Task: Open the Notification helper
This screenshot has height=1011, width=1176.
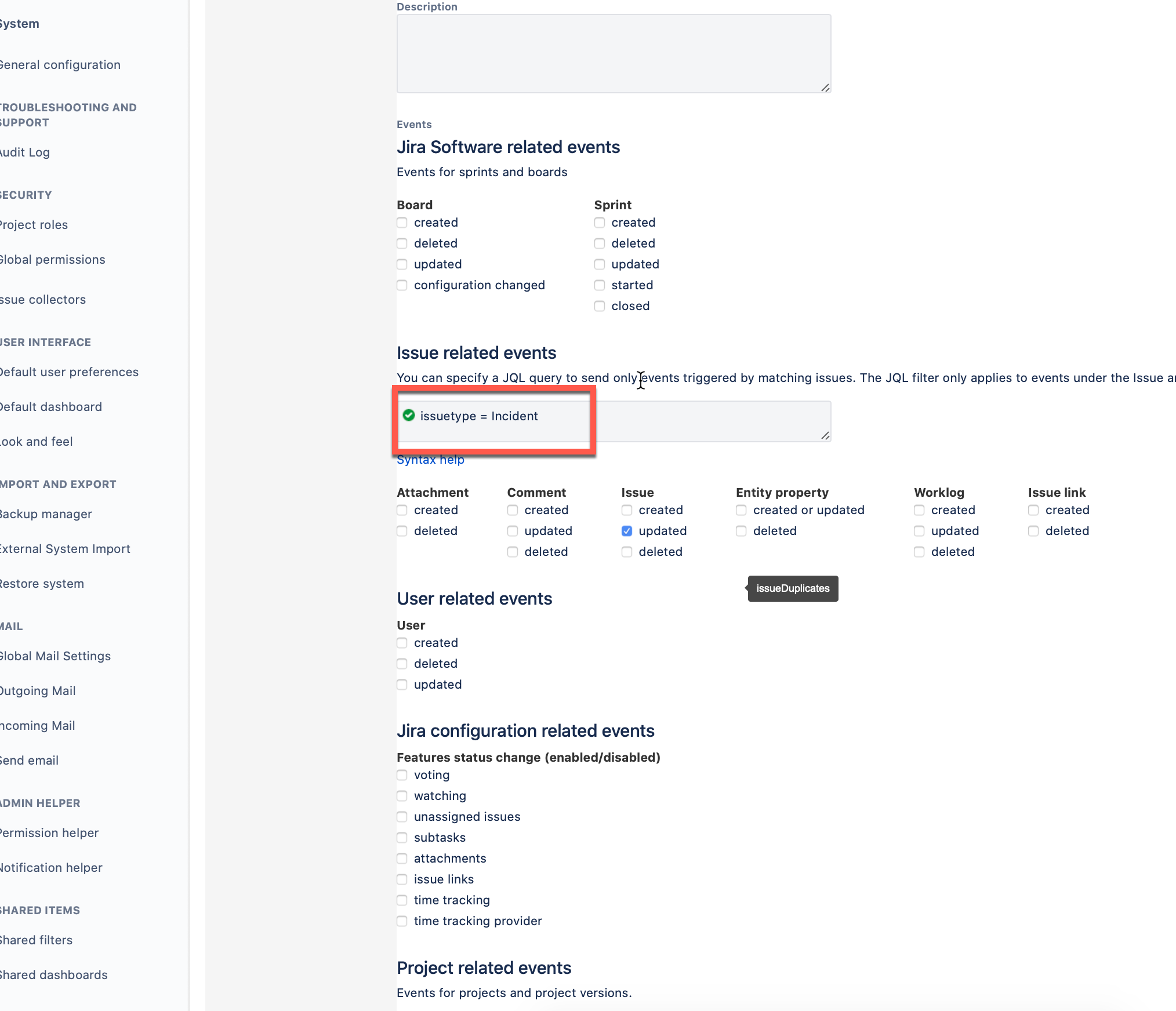Action: [52, 867]
